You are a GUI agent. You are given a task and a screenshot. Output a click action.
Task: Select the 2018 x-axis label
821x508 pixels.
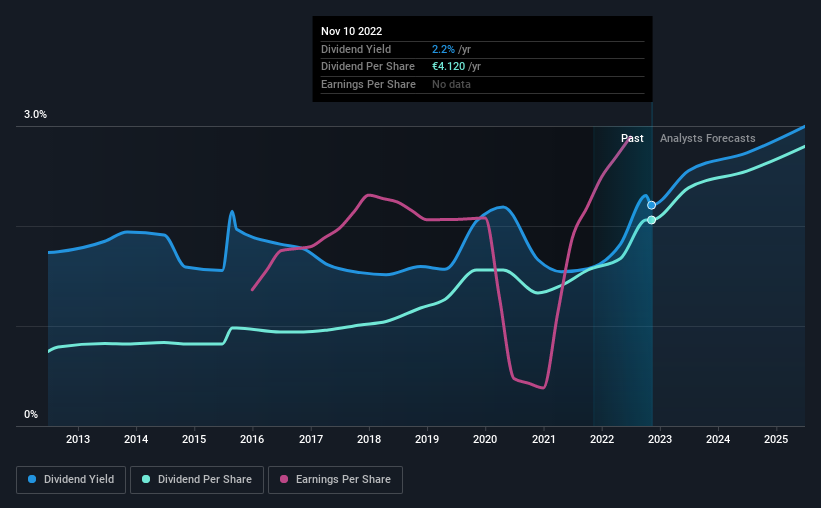[x=369, y=439]
